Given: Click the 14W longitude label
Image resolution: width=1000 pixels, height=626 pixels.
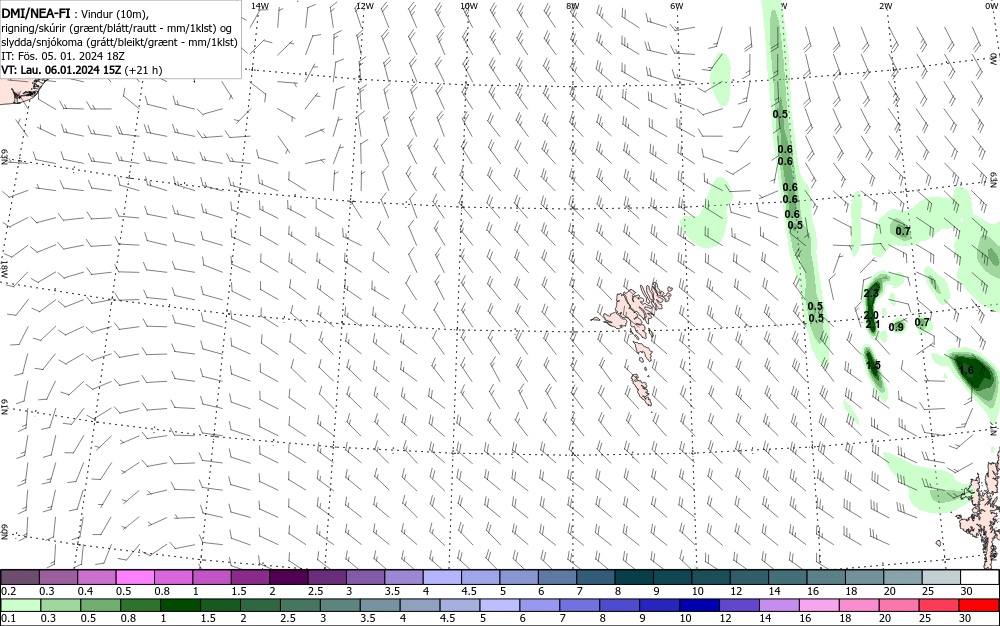Looking at the screenshot, I should tap(260, 6).
